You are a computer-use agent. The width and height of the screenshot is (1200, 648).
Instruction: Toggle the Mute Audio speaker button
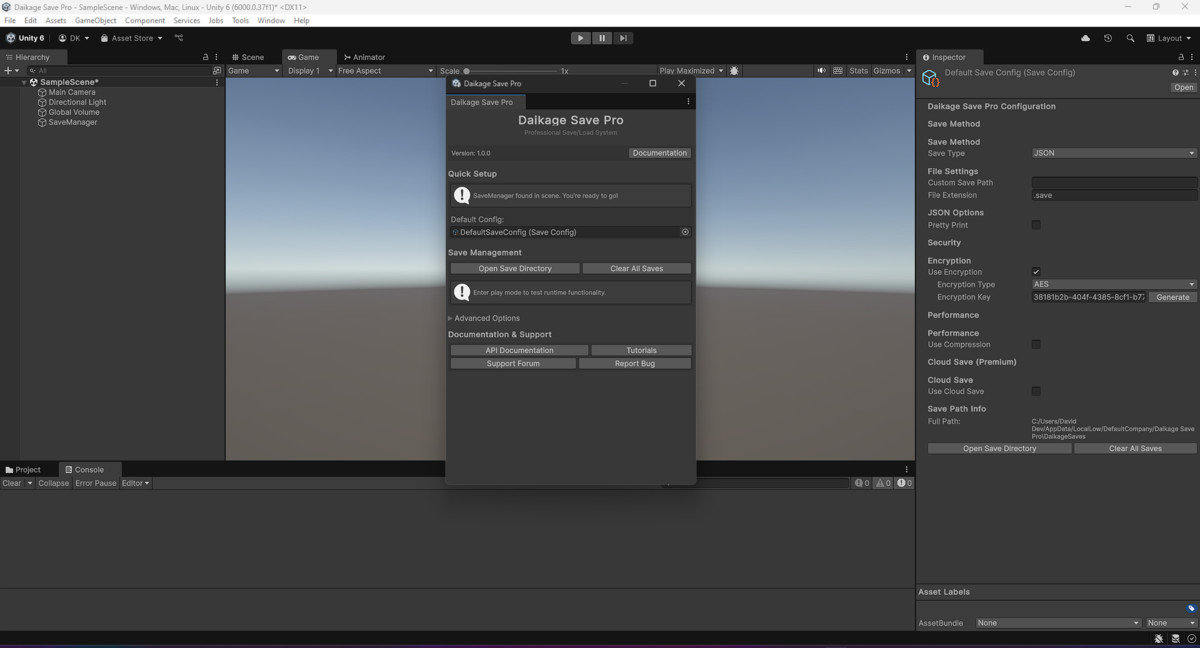coord(821,71)
